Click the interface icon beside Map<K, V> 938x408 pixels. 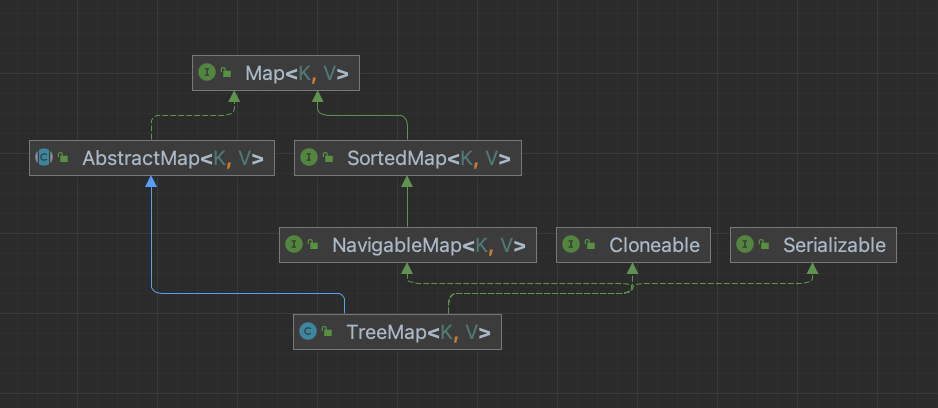point(207,72)
